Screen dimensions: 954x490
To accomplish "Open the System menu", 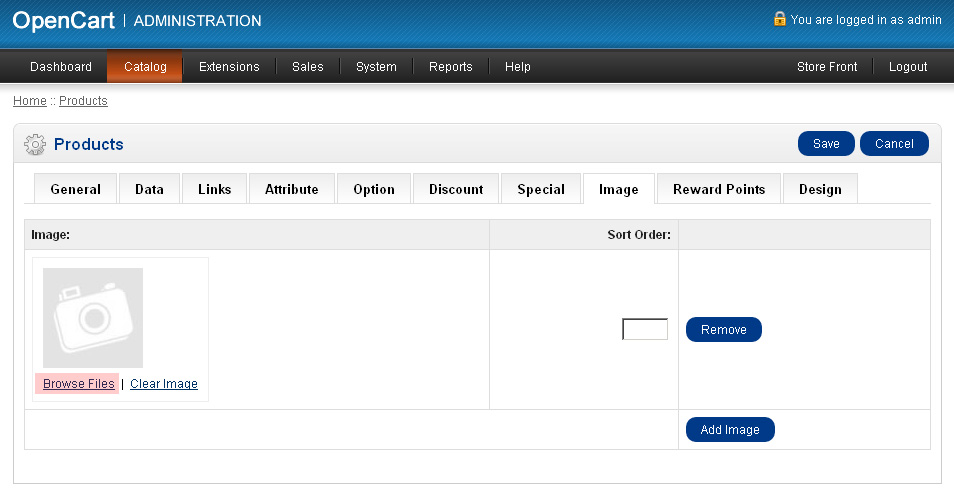I will [x=376, y=67].
